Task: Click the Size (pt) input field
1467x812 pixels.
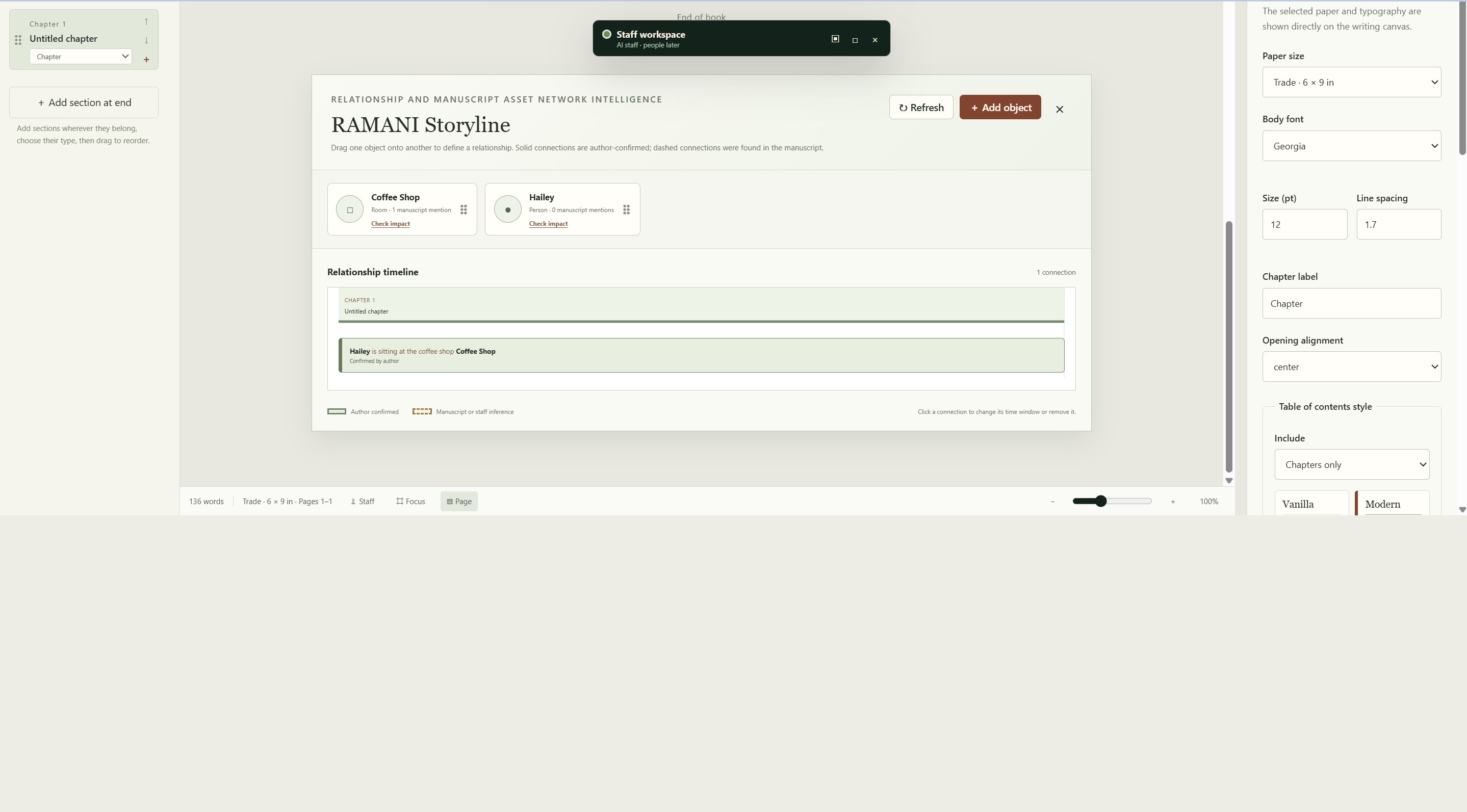Action: pos(1305,224)
